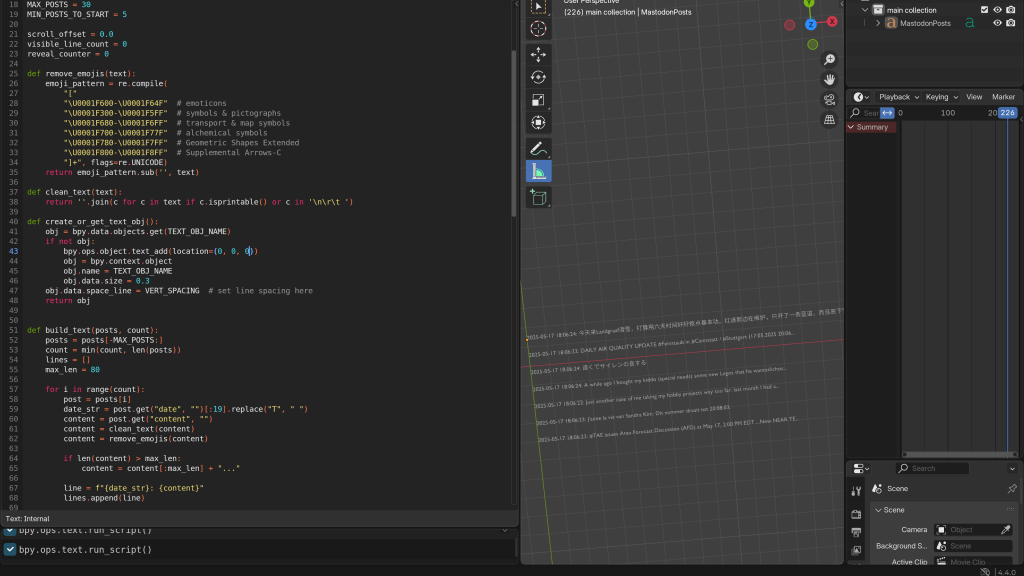Open the View Layer properties tab
This screenshot has height=576, width=1024.
coord(856,551)
